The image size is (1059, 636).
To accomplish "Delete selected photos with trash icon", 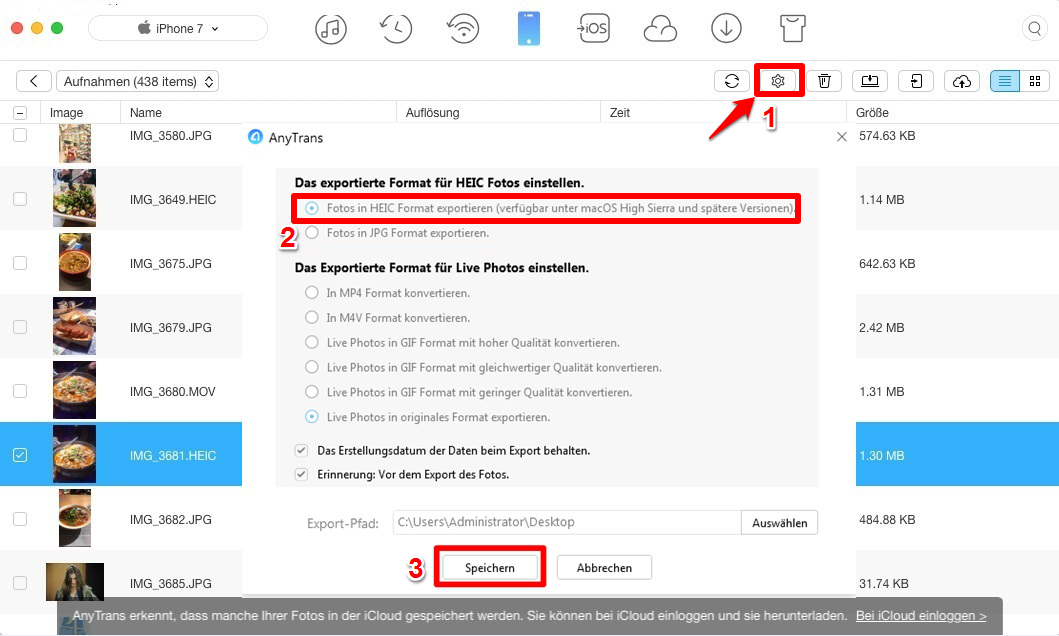I will 824,81.
